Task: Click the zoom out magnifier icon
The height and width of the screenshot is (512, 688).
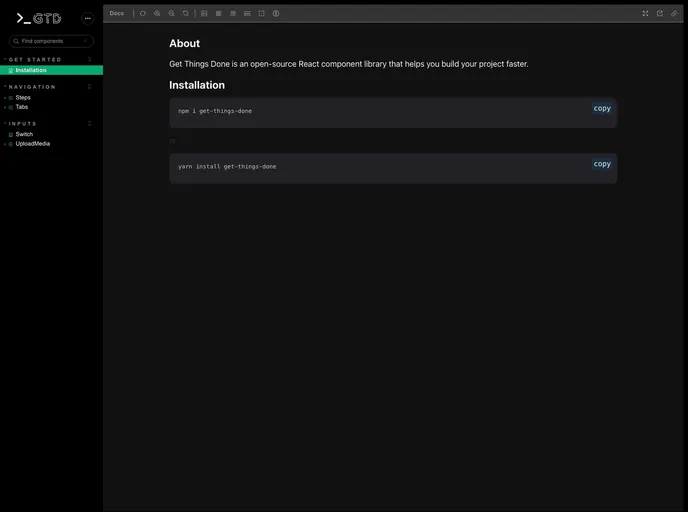Action: pos(171,13)
